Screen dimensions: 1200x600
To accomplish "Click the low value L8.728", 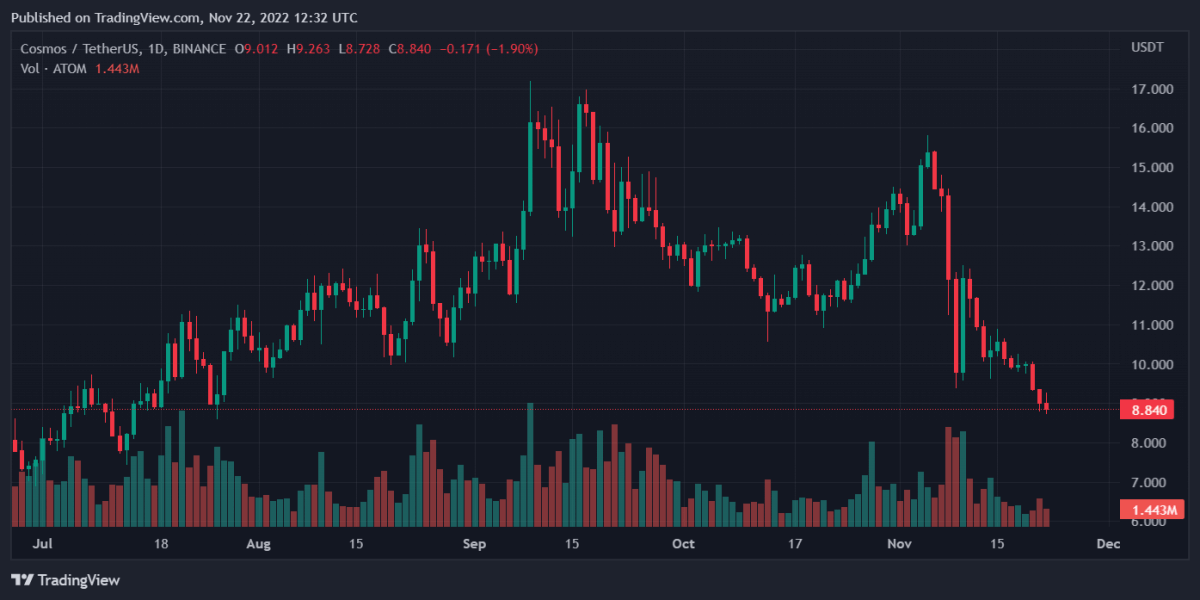I will pos(361,48).
